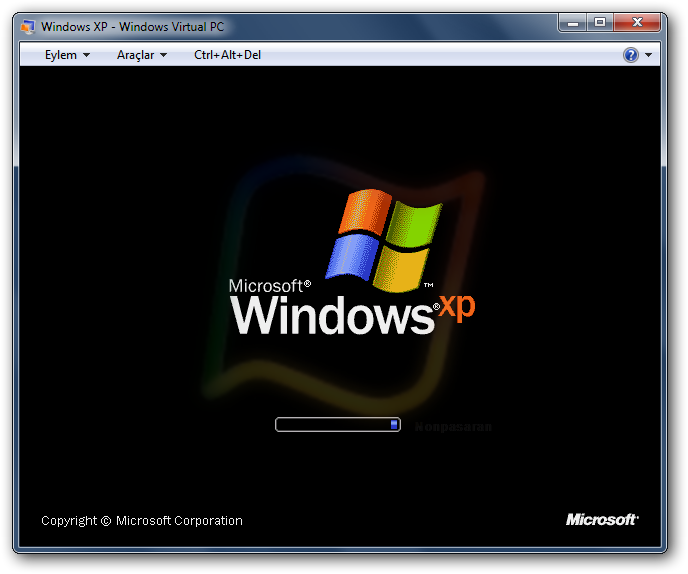Click the "Windows XP - Windows Virtual PC" title
The width and height of the screenshot is (688, 574).
click(133, 27)
